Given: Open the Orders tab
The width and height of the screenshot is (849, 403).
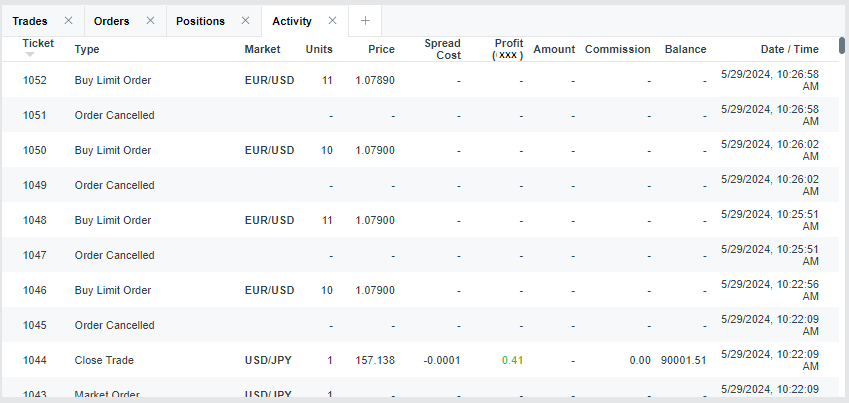Looking at the screenshot, I should point(111,21).
